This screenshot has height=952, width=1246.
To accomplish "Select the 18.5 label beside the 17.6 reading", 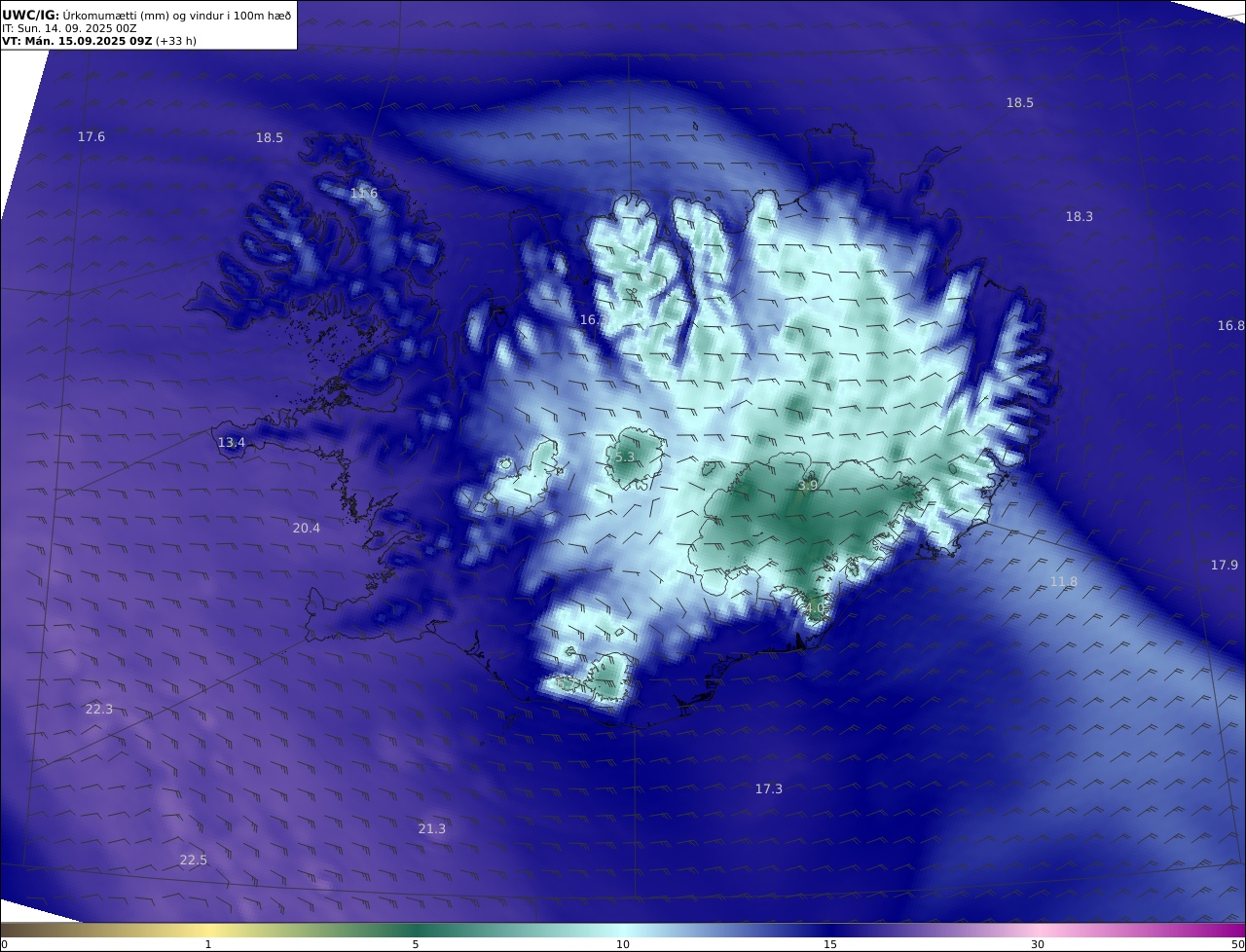I will (270, 138).
